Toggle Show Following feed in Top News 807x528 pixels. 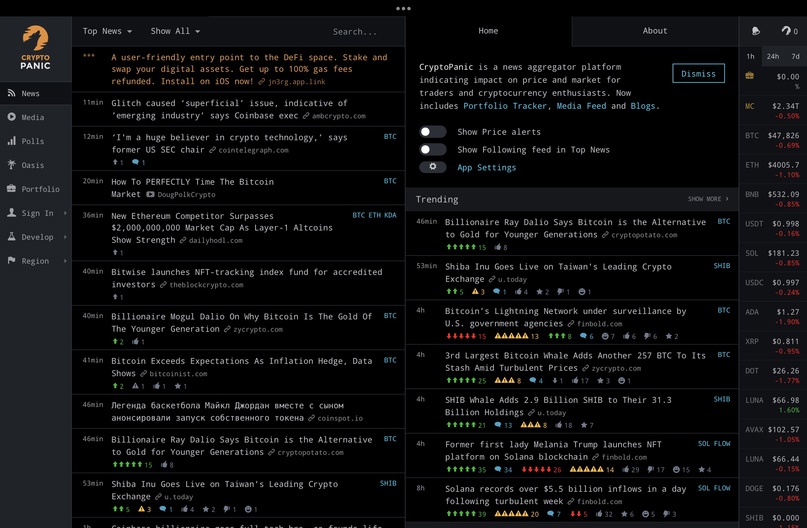click(432, 149)
